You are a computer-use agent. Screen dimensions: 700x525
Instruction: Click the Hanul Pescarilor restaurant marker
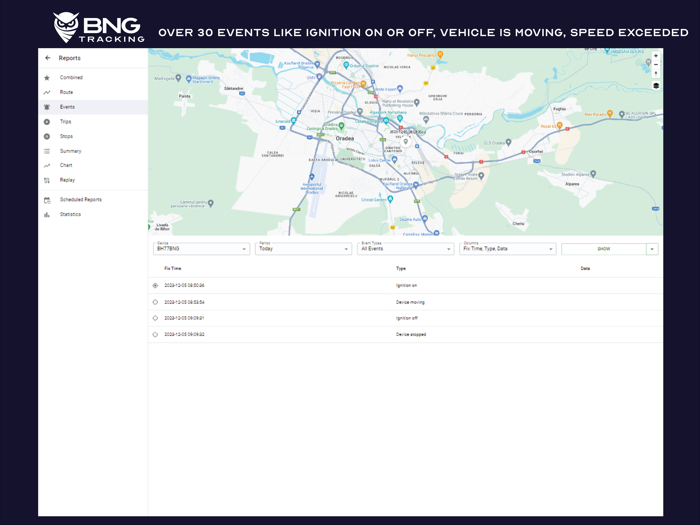[440, 54]
